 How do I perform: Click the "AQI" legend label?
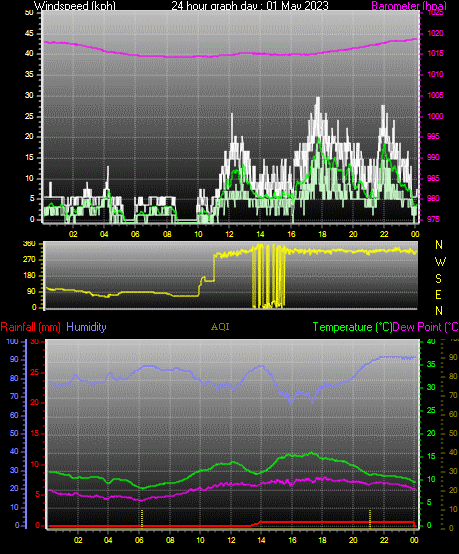tap(220, 327)
